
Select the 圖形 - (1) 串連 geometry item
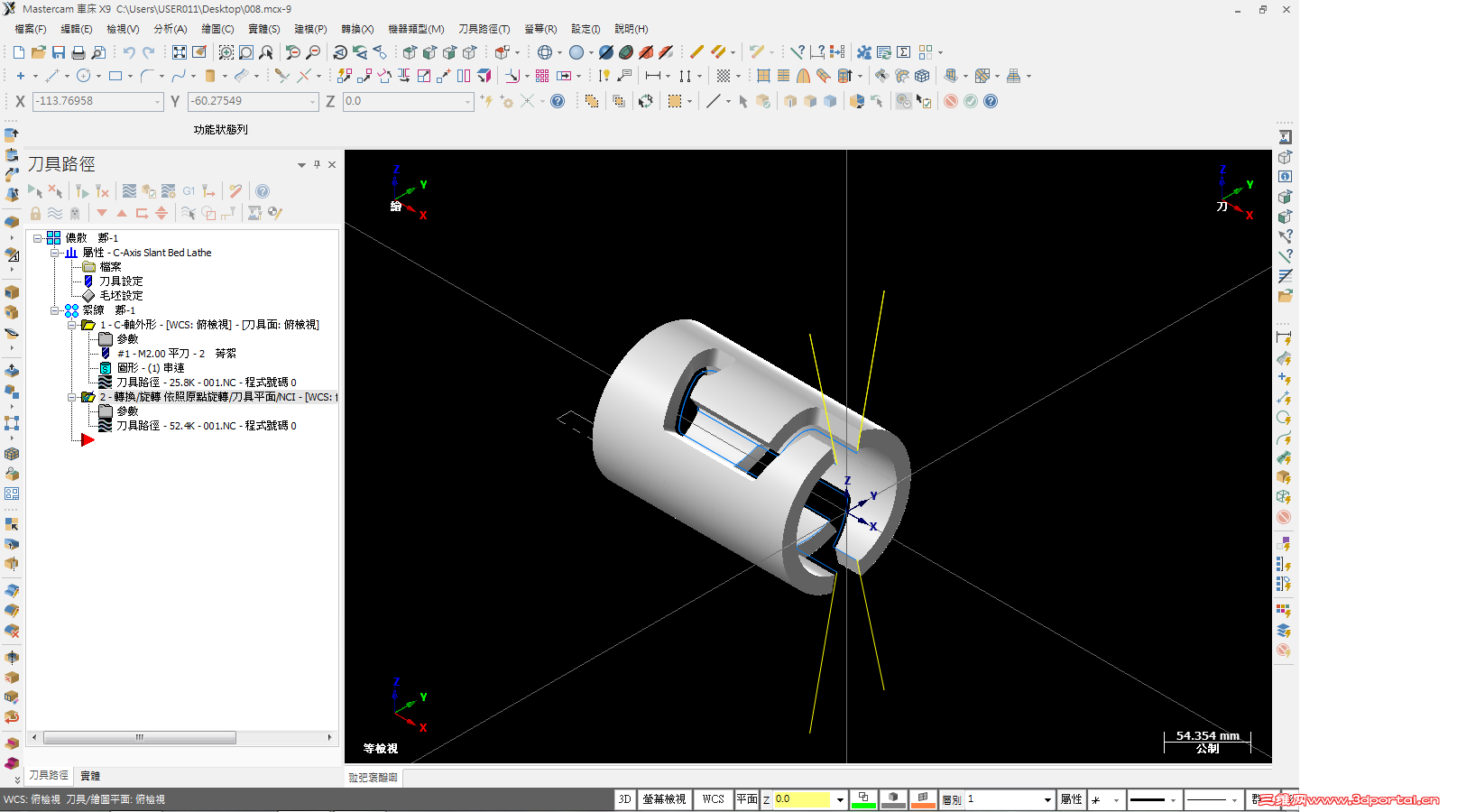[151, 368]
